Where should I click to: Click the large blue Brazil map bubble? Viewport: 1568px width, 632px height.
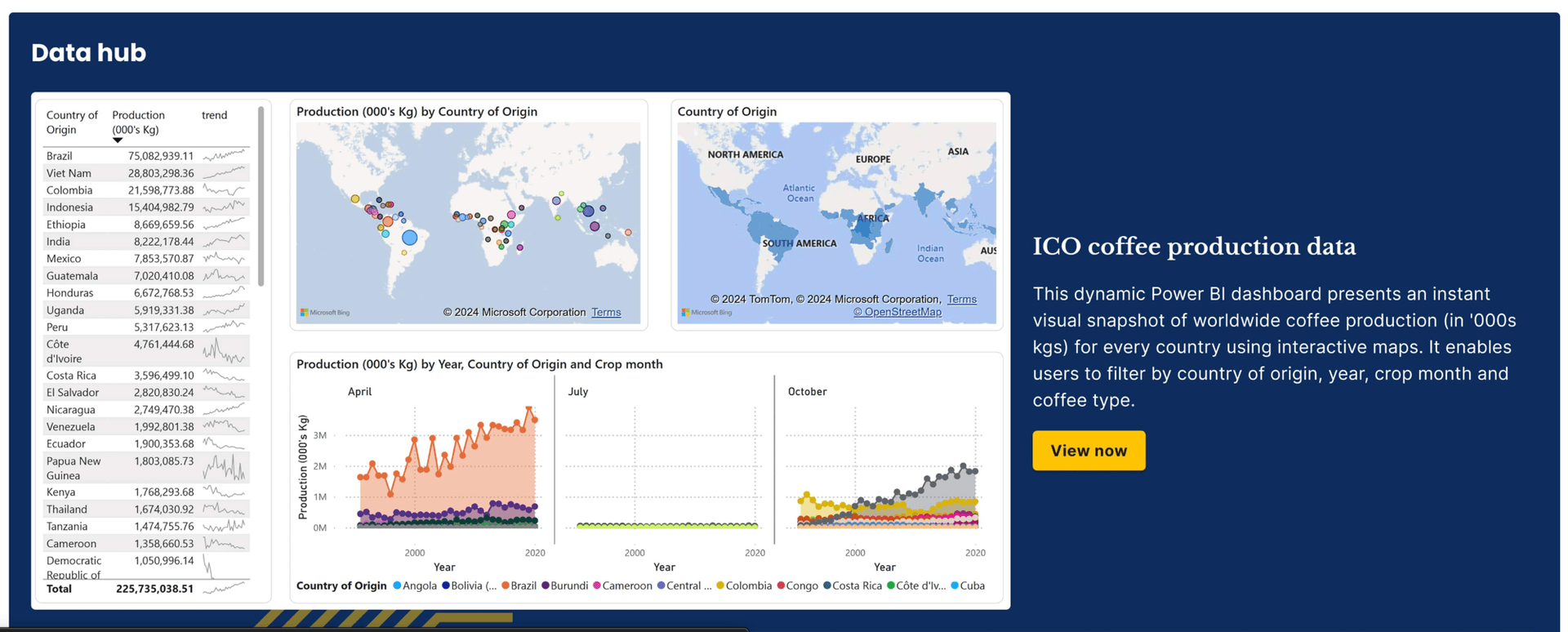pos(410,238)
